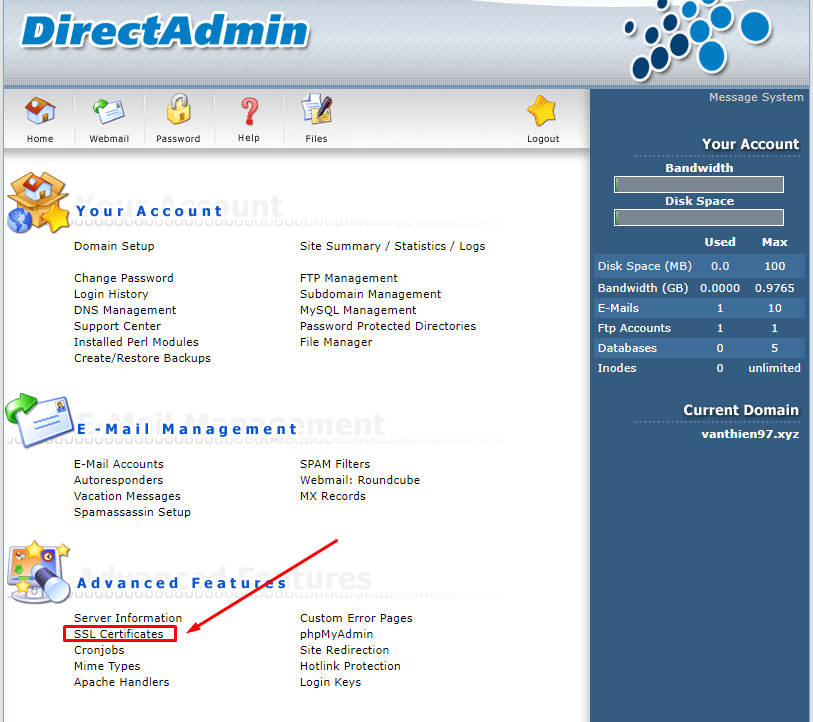Click the Files toolbar icon

coord(316,112)
